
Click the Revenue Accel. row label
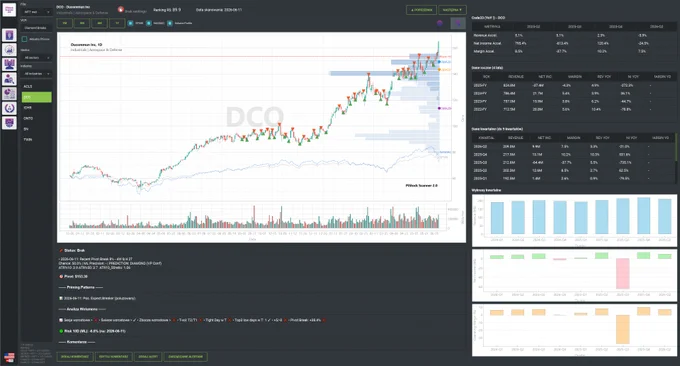point(485,35)
